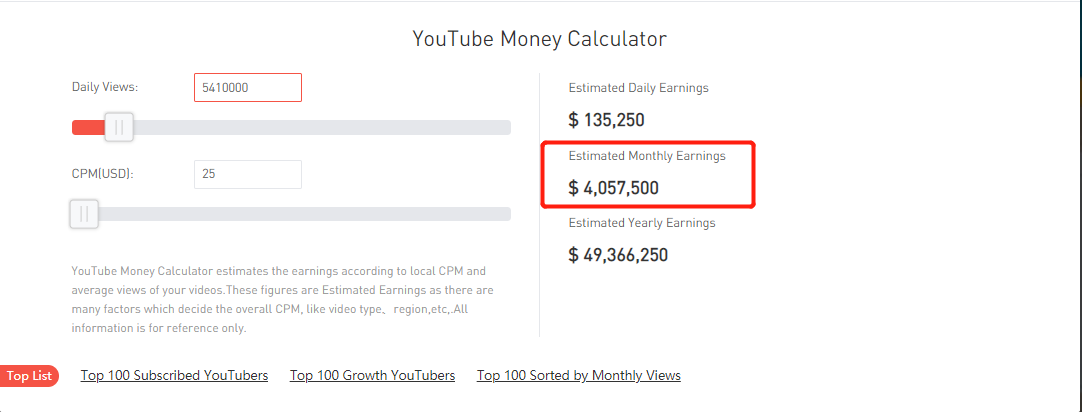Click the $ 135,250 daily earnings value
The width and height of the screenshot is (1082, 412).
607,120
